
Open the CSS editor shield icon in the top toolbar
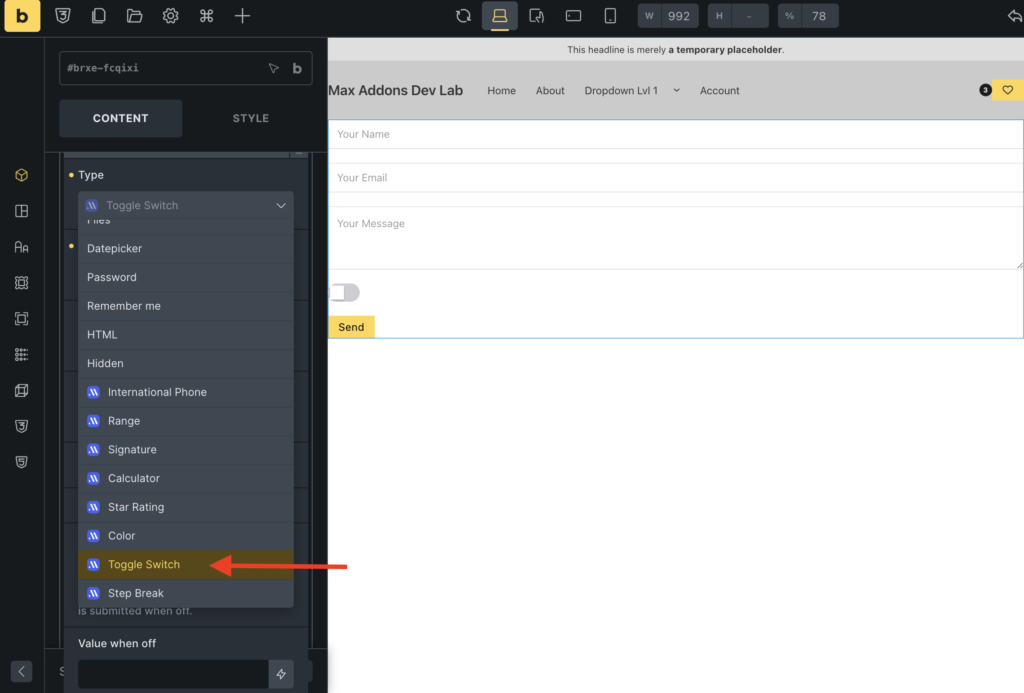pos(63,16)
